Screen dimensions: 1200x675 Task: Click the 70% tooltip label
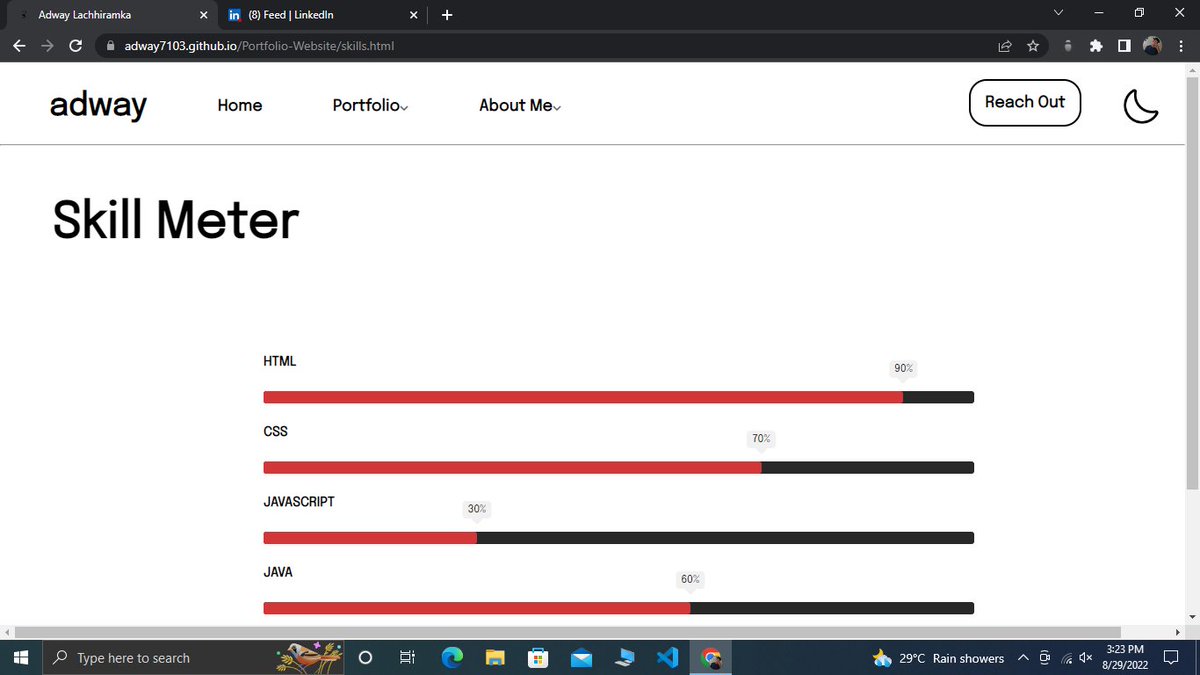[761, 439]
